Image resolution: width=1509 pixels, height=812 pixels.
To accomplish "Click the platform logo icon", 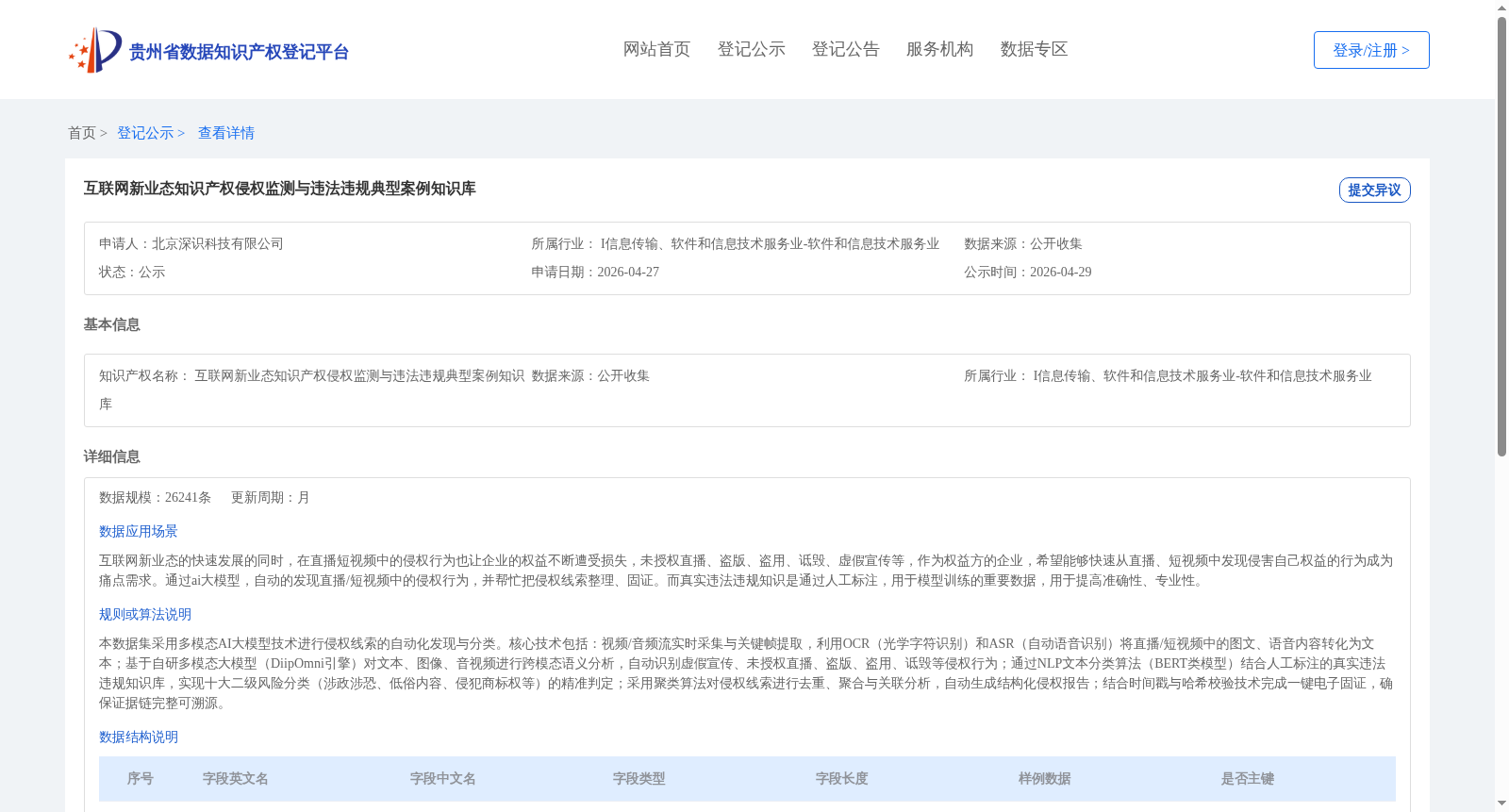I will tap(95, 50).
